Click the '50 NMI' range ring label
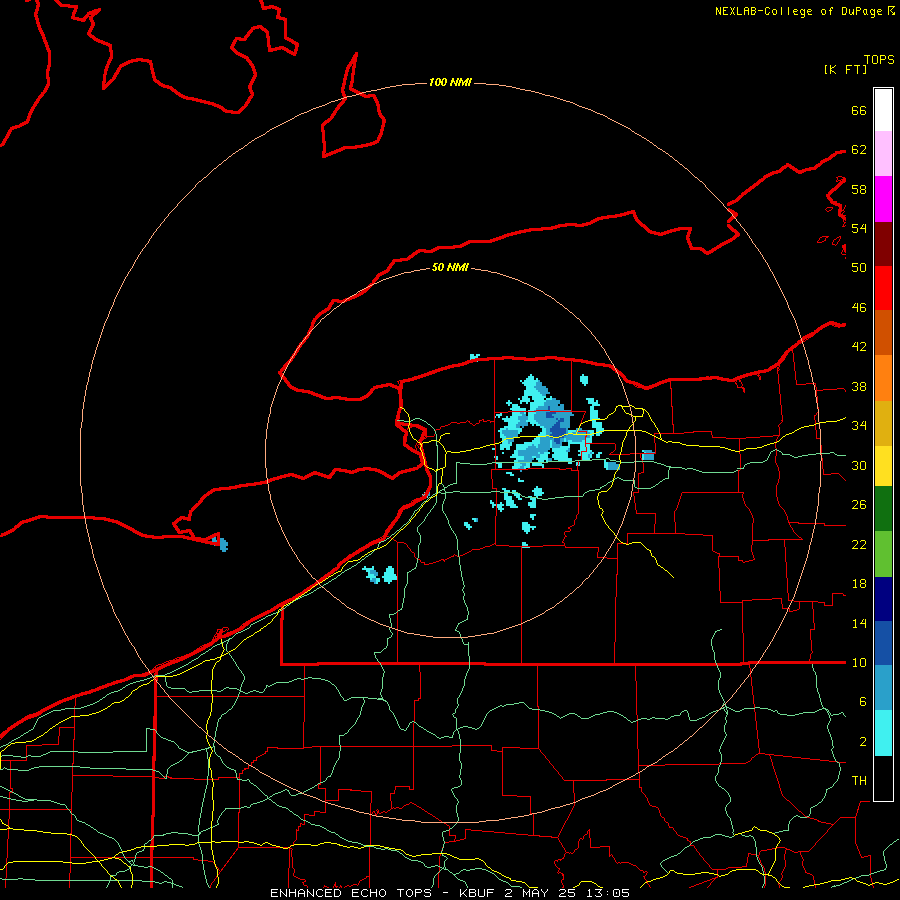 click(450, 267)
